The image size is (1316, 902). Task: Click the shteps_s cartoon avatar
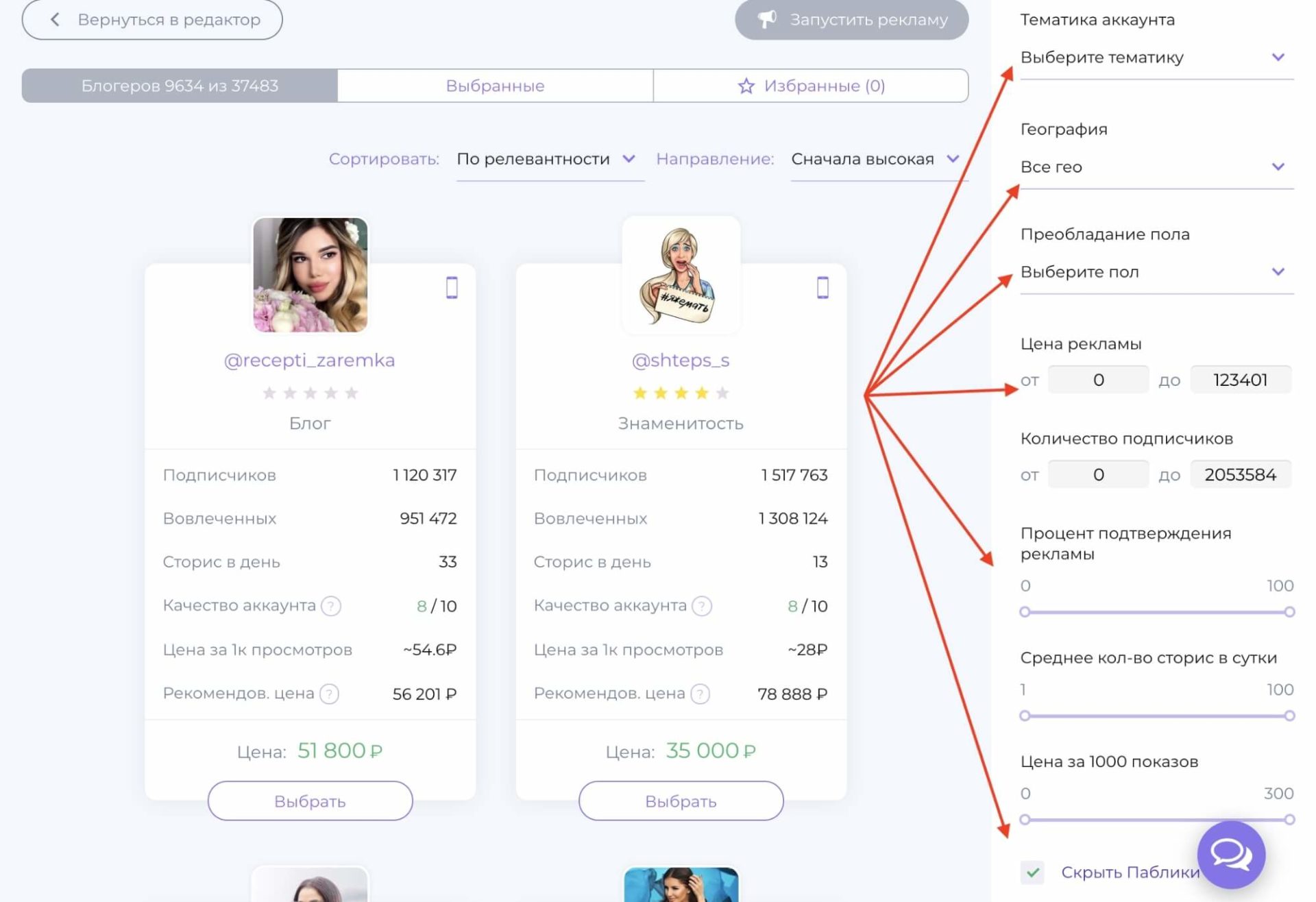pyautogui.click(x=681, y=275)
